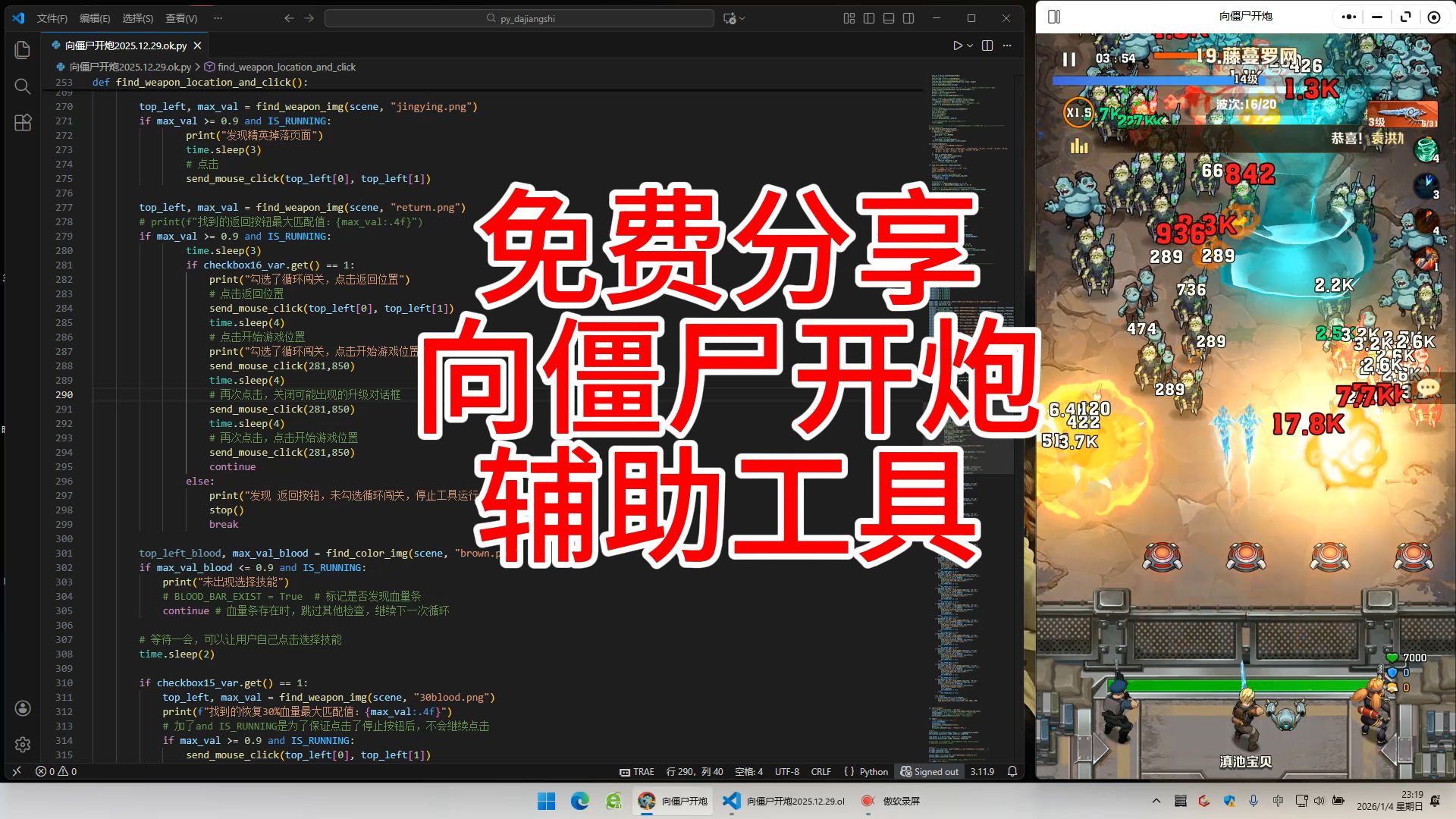
Task: Click the clock skill icon in game
Action: [x=1426, y=185]
